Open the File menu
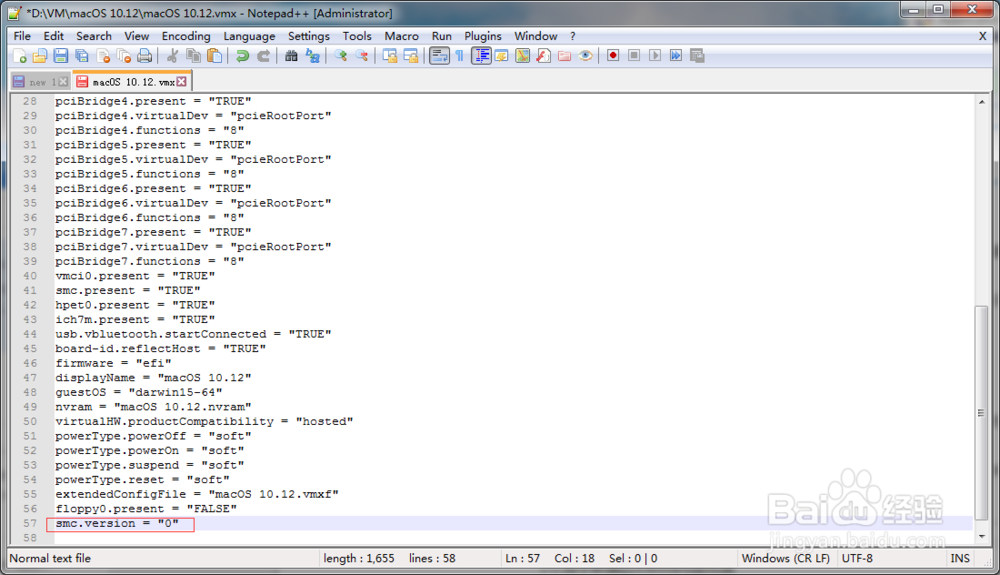1000x575 pixels. pos(22,36)
